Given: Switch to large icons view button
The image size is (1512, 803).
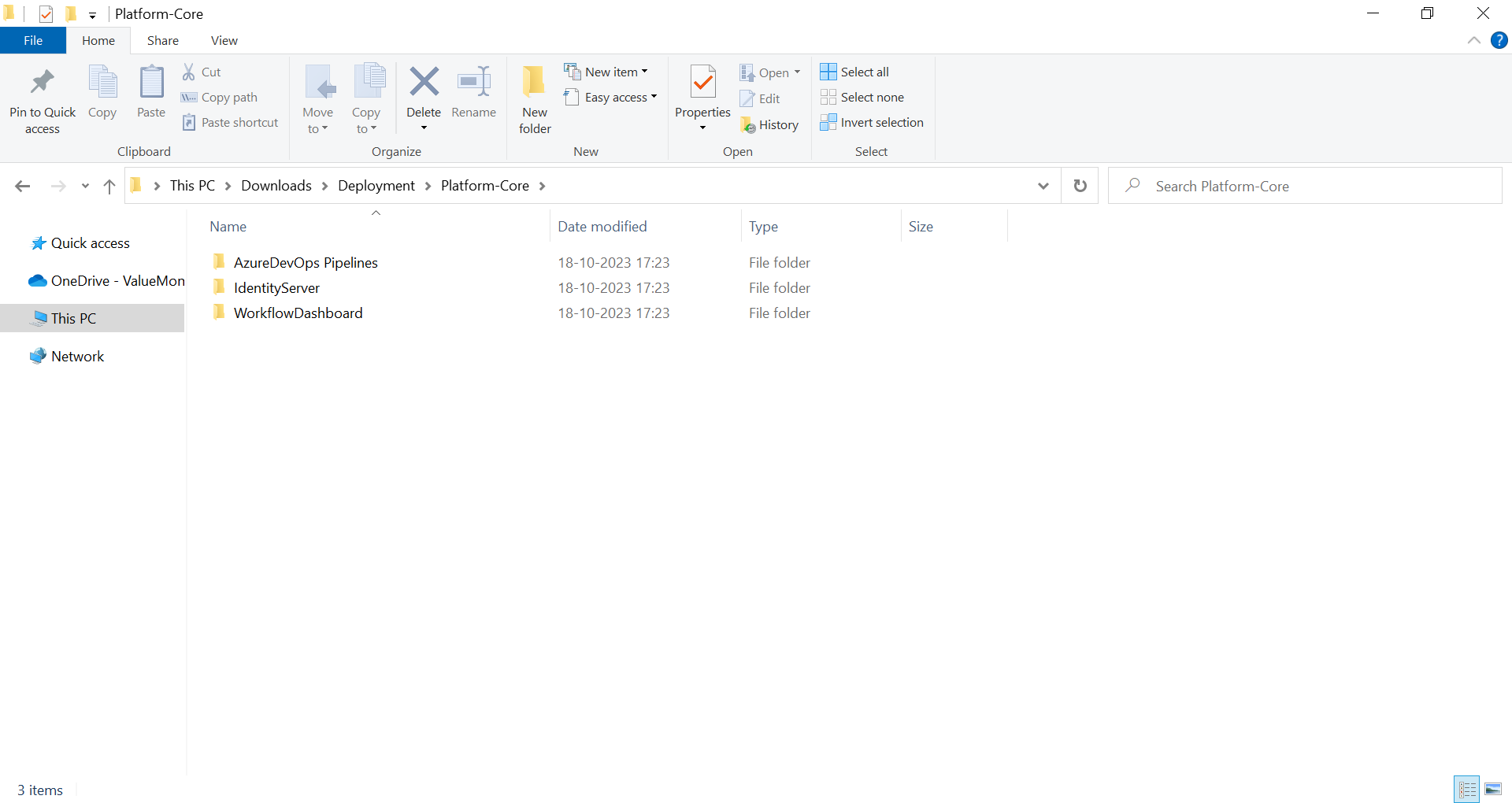Looking at the screenshot, I should pyautogui.click(x=1493, y=789).
